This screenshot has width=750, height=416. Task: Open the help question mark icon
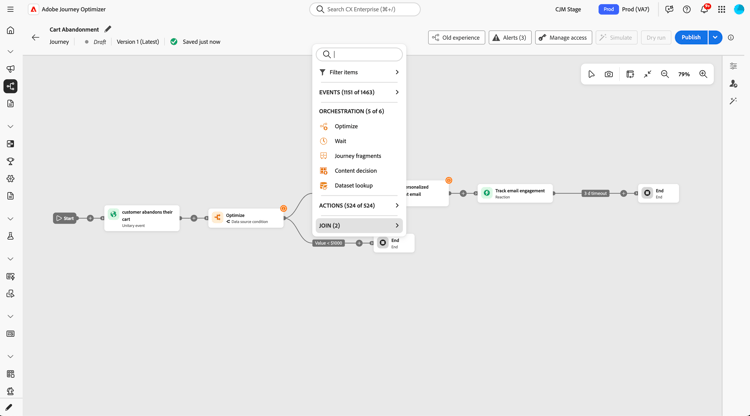click(686, 9)
